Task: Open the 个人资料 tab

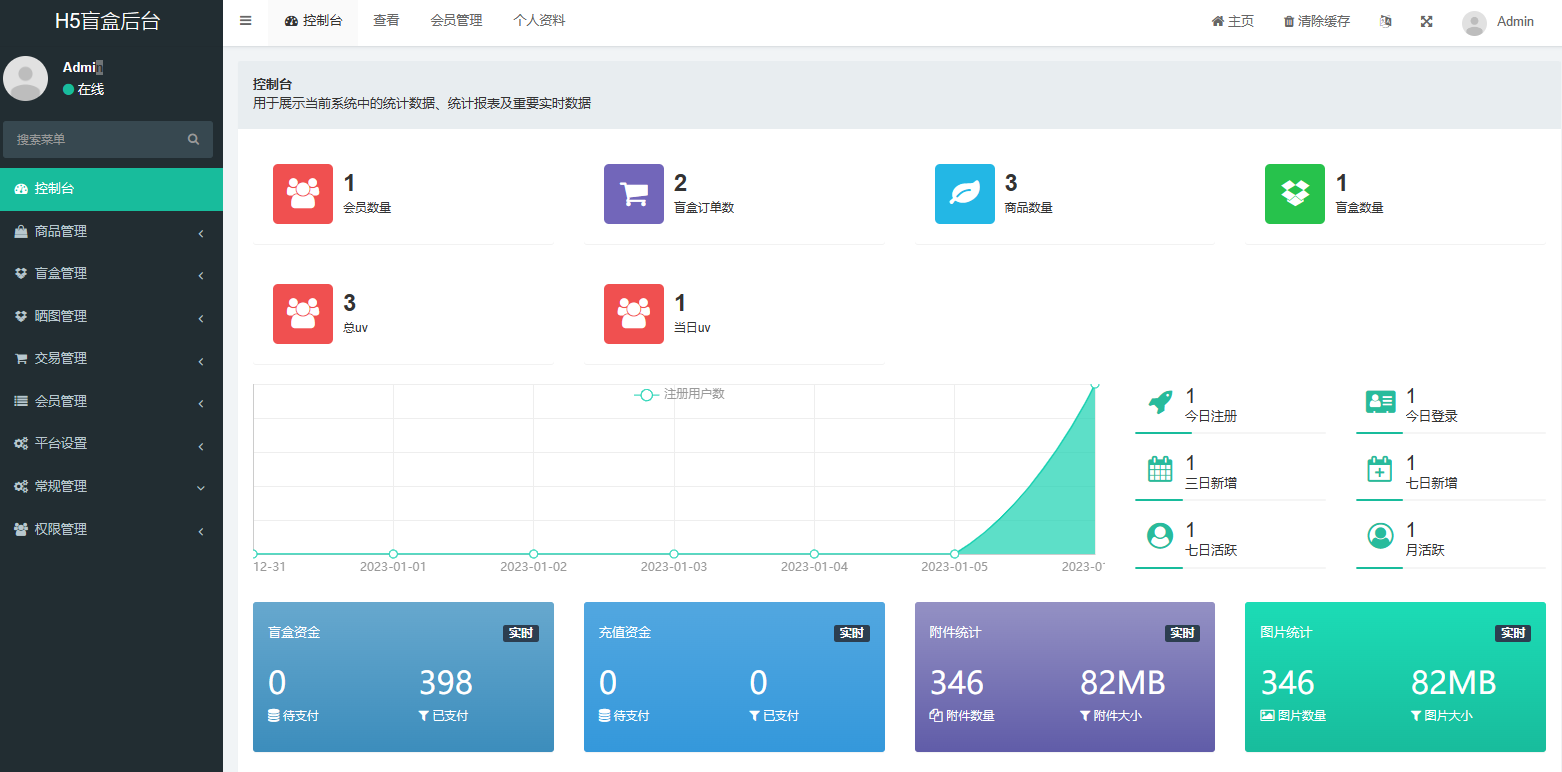Action: click(539, 21)
